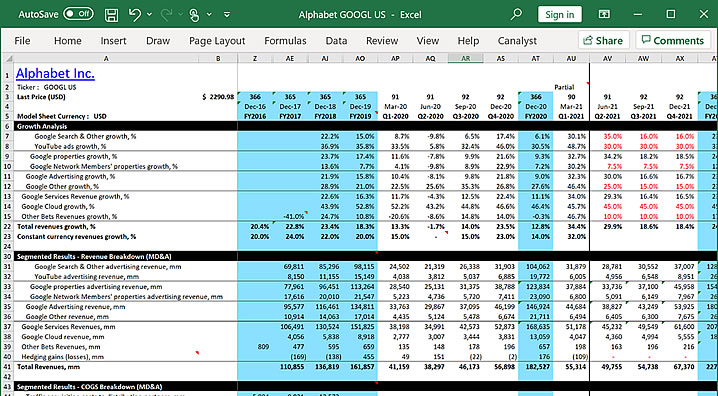Click the Ticker GOOGL US cell
This screenshot has height=396, width=718.
pyautogui.click(x=47, y=87)
